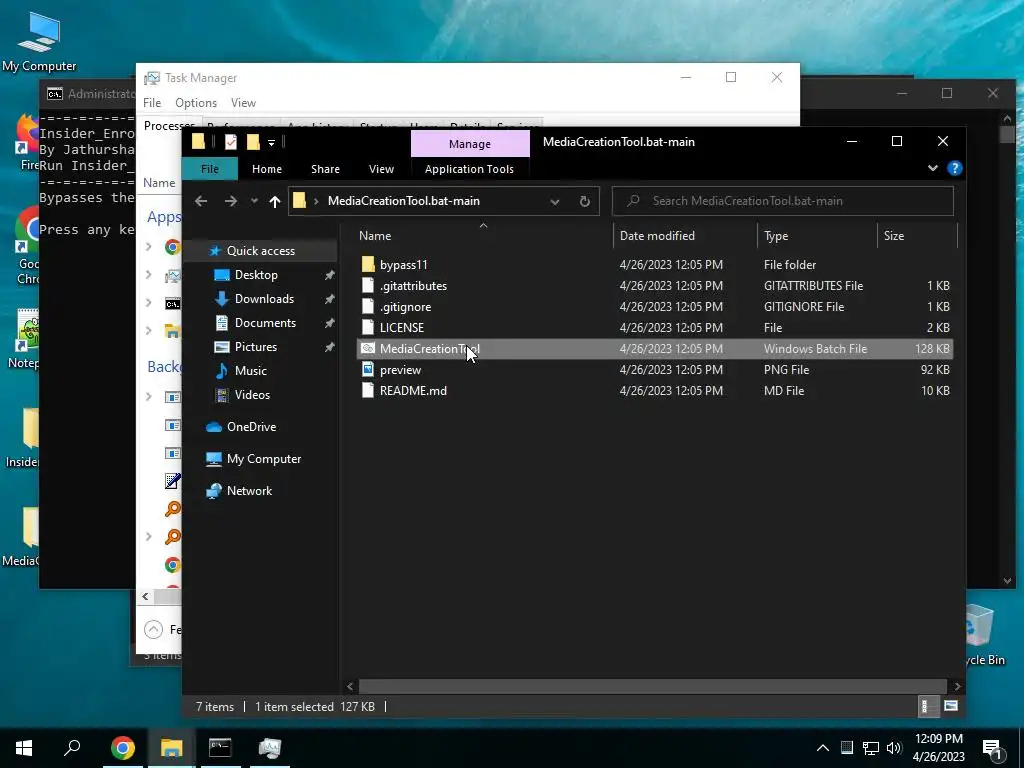Open taskbar search magnifier
The height and width of the screenshot is (768, 1024).
(72, 747)
